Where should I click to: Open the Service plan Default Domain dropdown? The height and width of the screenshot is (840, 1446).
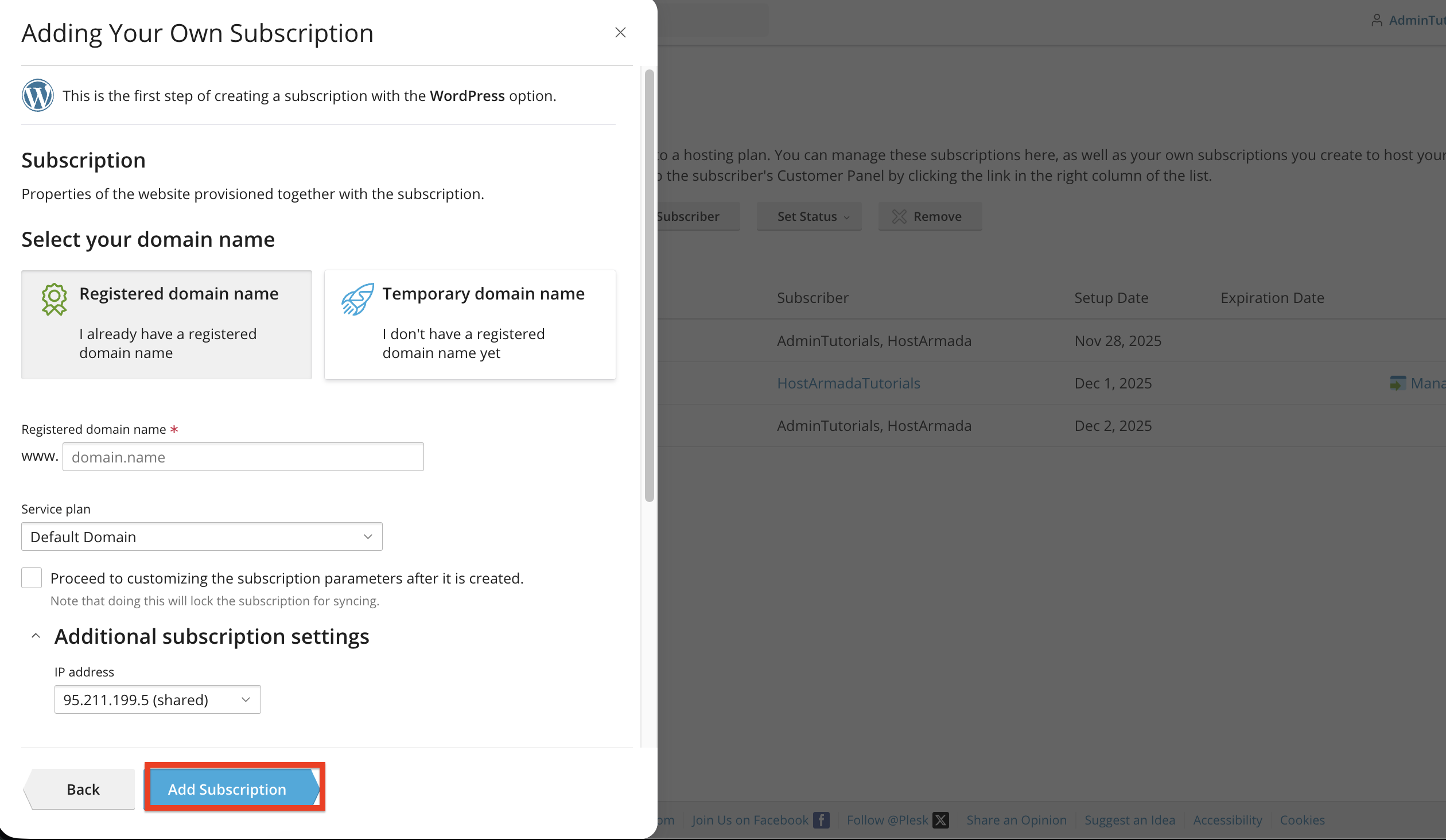pyautogui.click(x=202, y=536)
